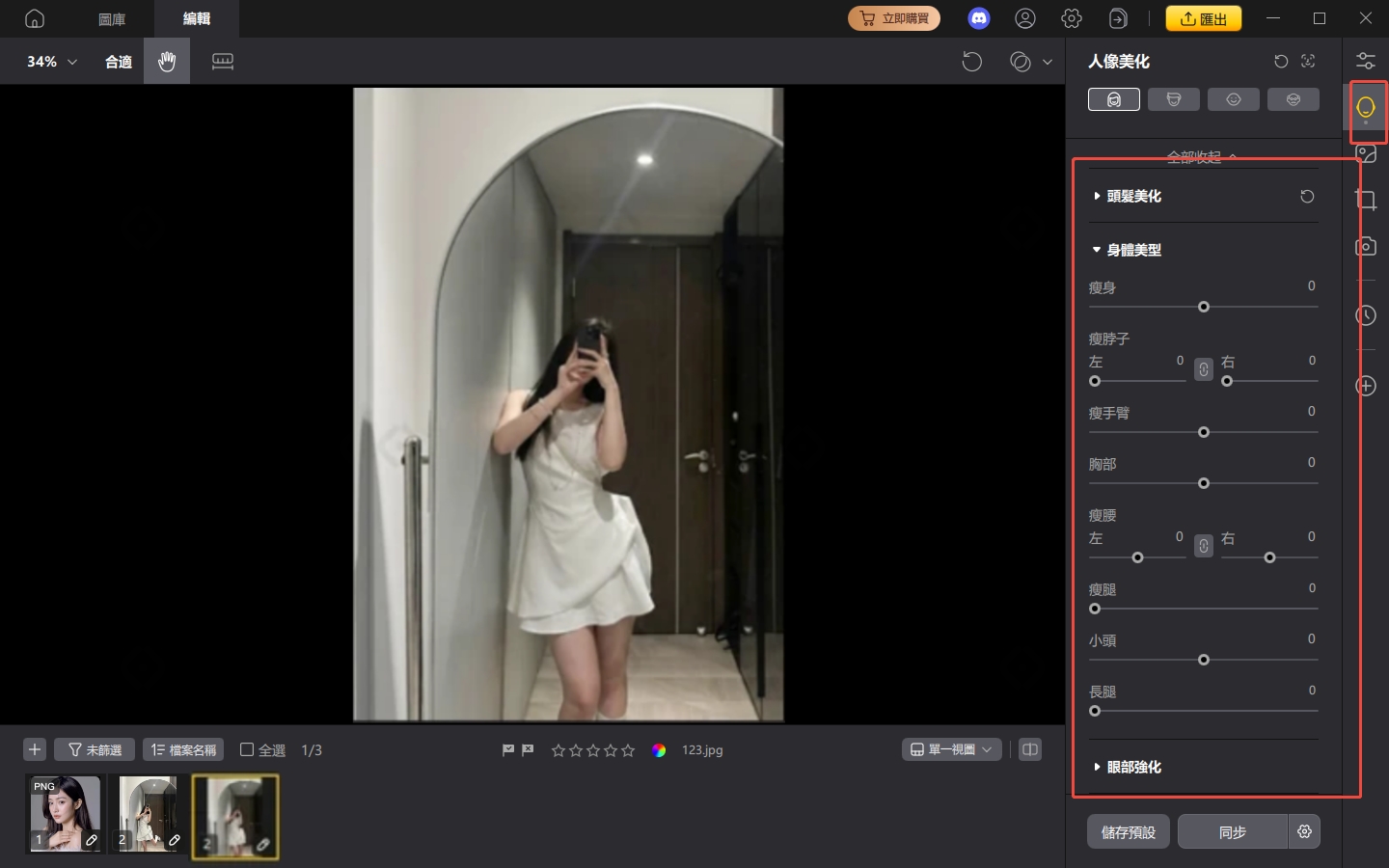Click the 瘦身 slider handle
This screenshot has width=1389, height=868.
[1204, 307]
